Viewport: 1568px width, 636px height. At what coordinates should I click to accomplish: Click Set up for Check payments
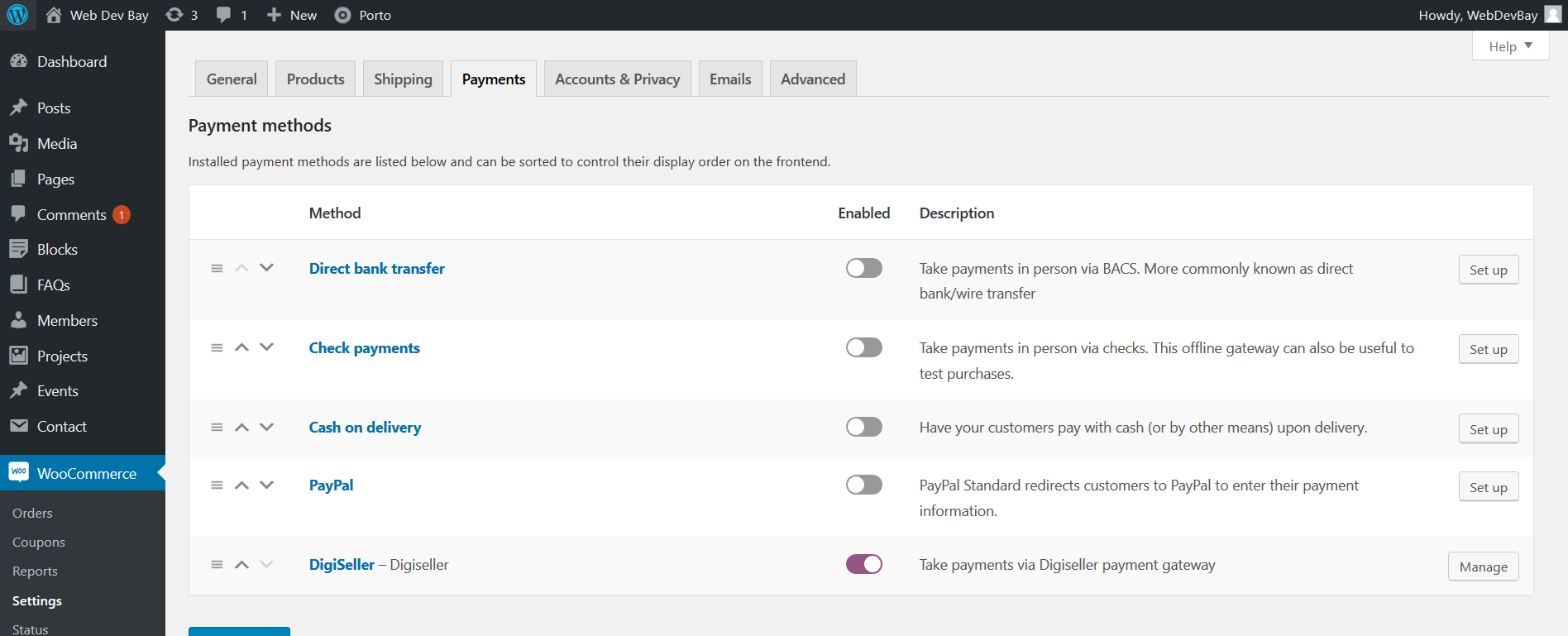pos(1488,349)
